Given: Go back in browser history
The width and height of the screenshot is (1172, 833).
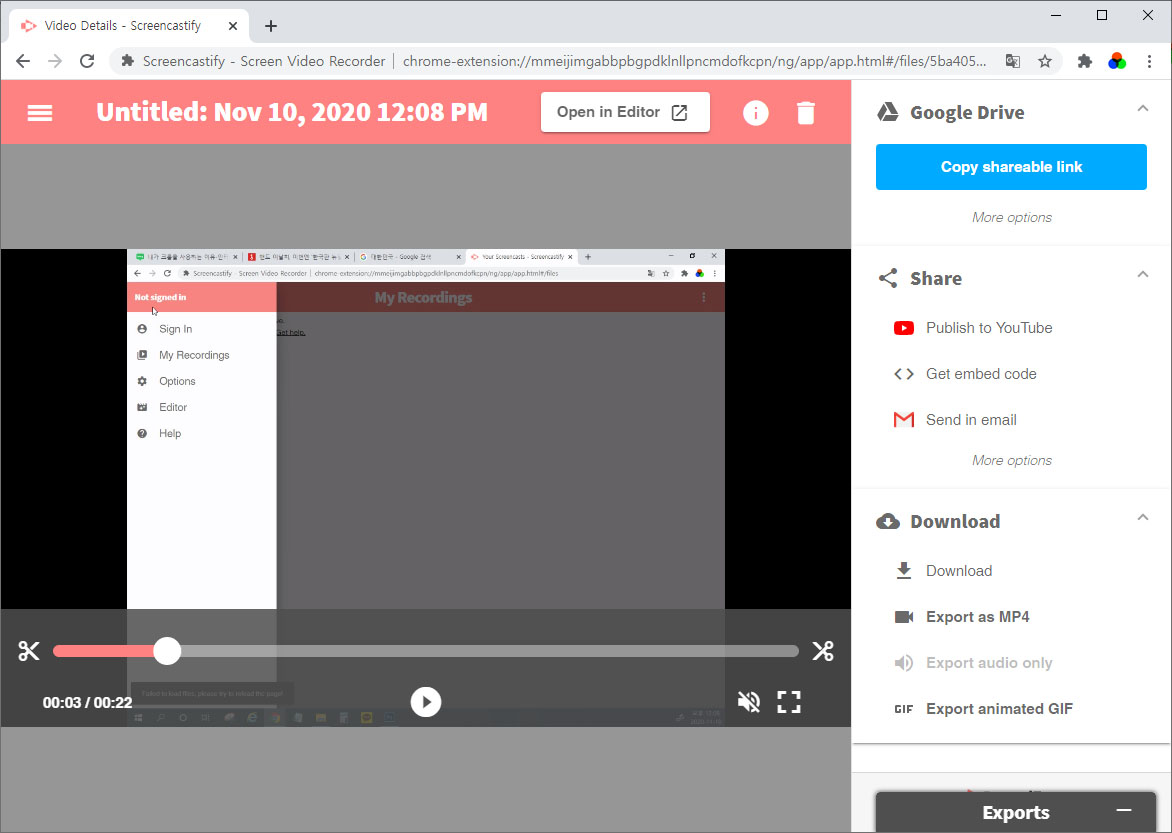Looking at the screenshot, I should pos(23,61).
